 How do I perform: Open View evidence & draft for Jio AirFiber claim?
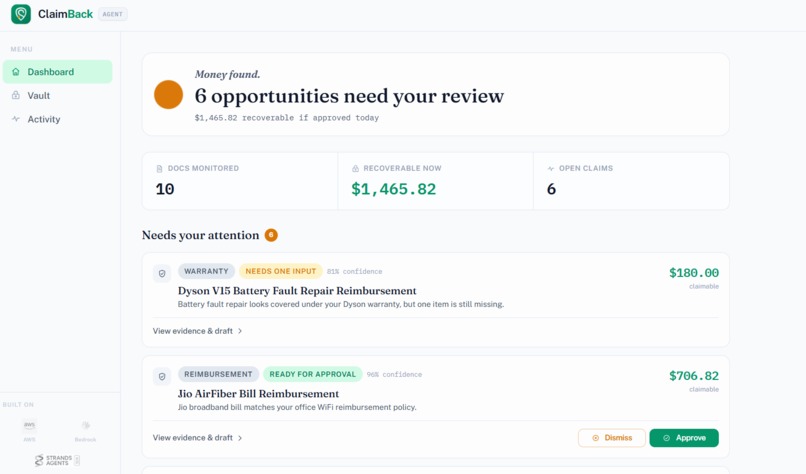[x=193, y=438]
